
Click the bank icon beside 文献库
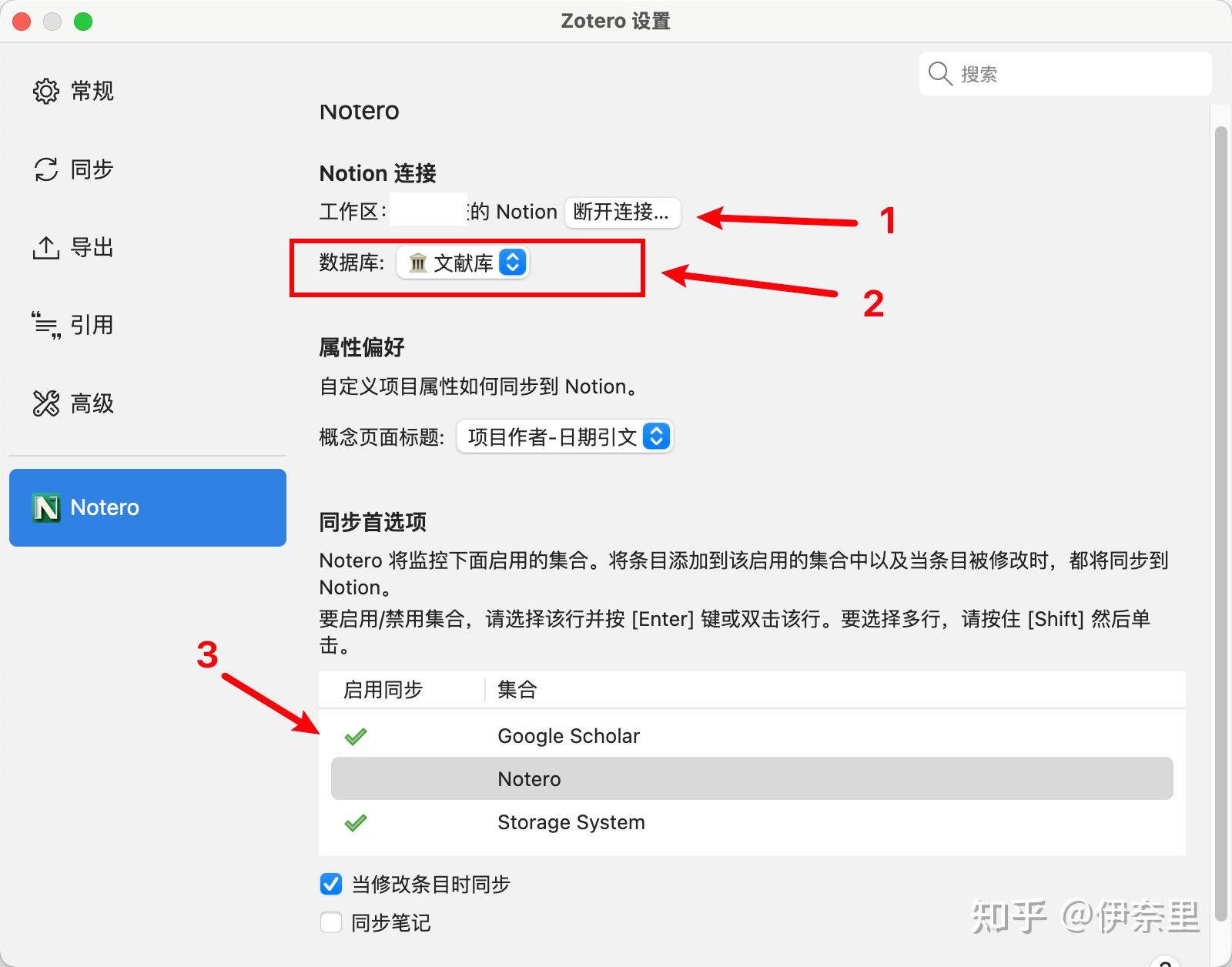pyautogui.click(x=417, y=263)
